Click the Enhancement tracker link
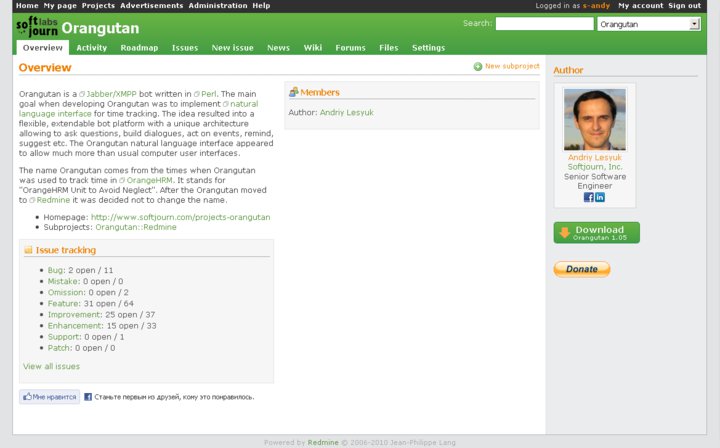720x448 pixels. (76, 325)
